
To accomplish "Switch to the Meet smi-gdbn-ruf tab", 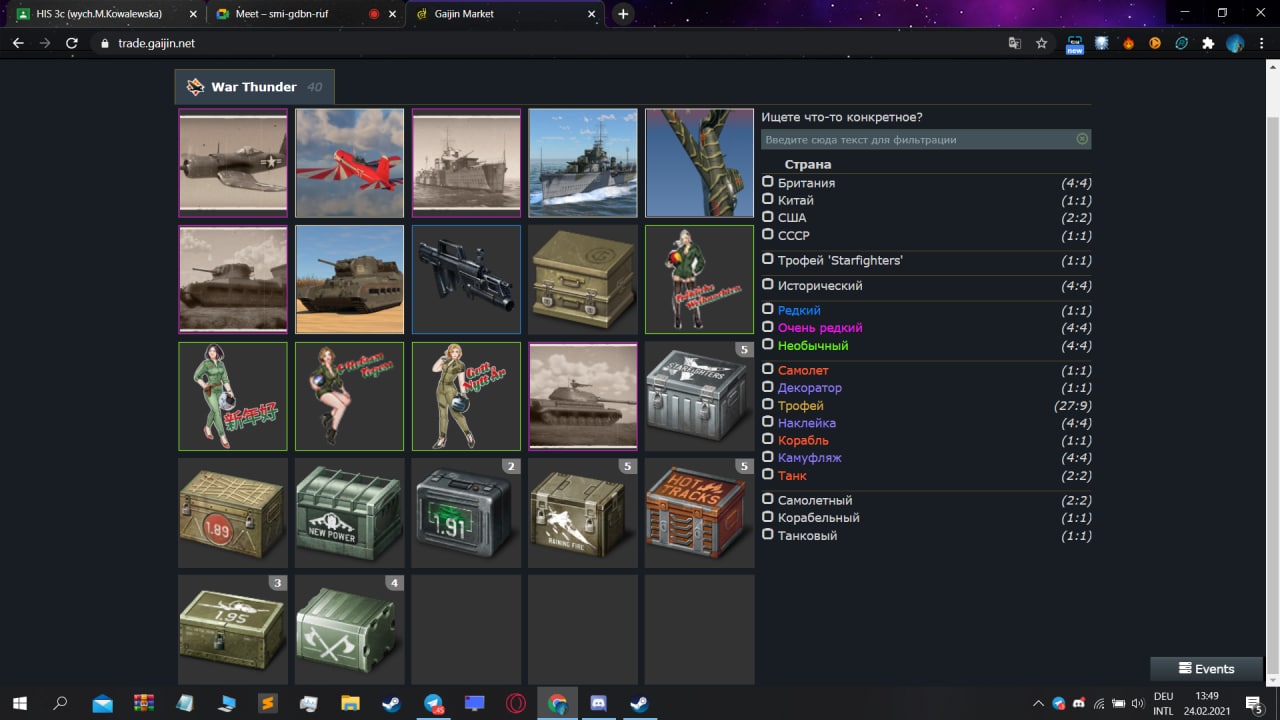I will (305, 14).
